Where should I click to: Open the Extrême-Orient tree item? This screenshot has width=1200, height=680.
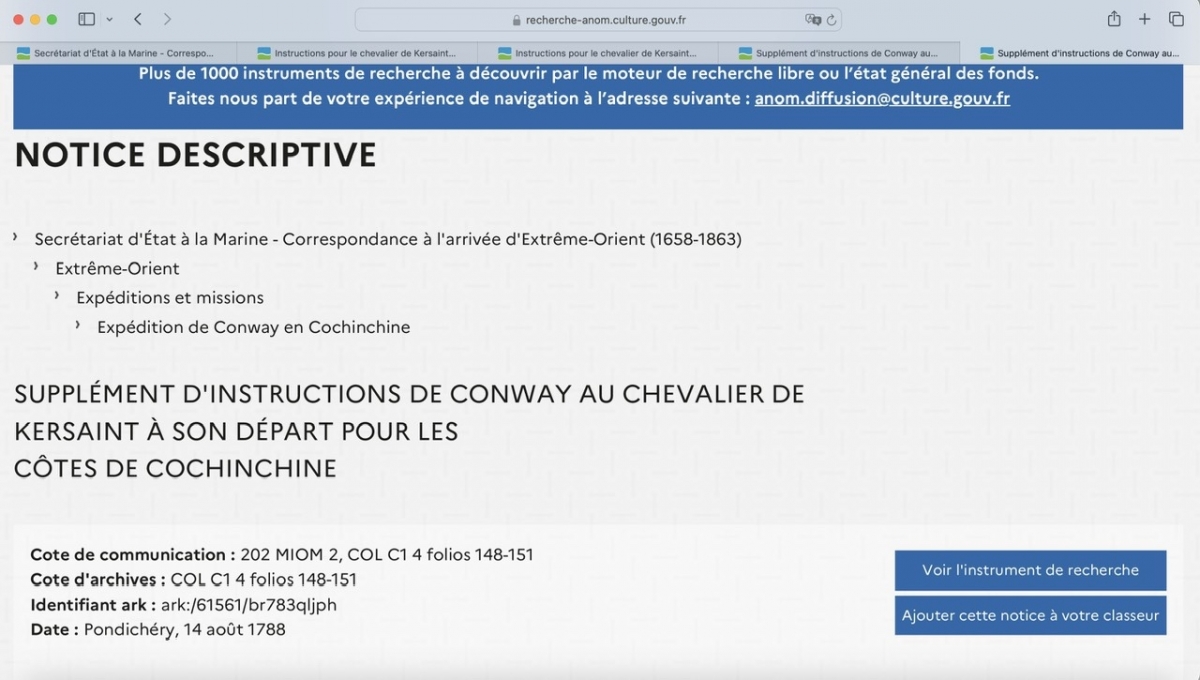(x=118, y=268)
